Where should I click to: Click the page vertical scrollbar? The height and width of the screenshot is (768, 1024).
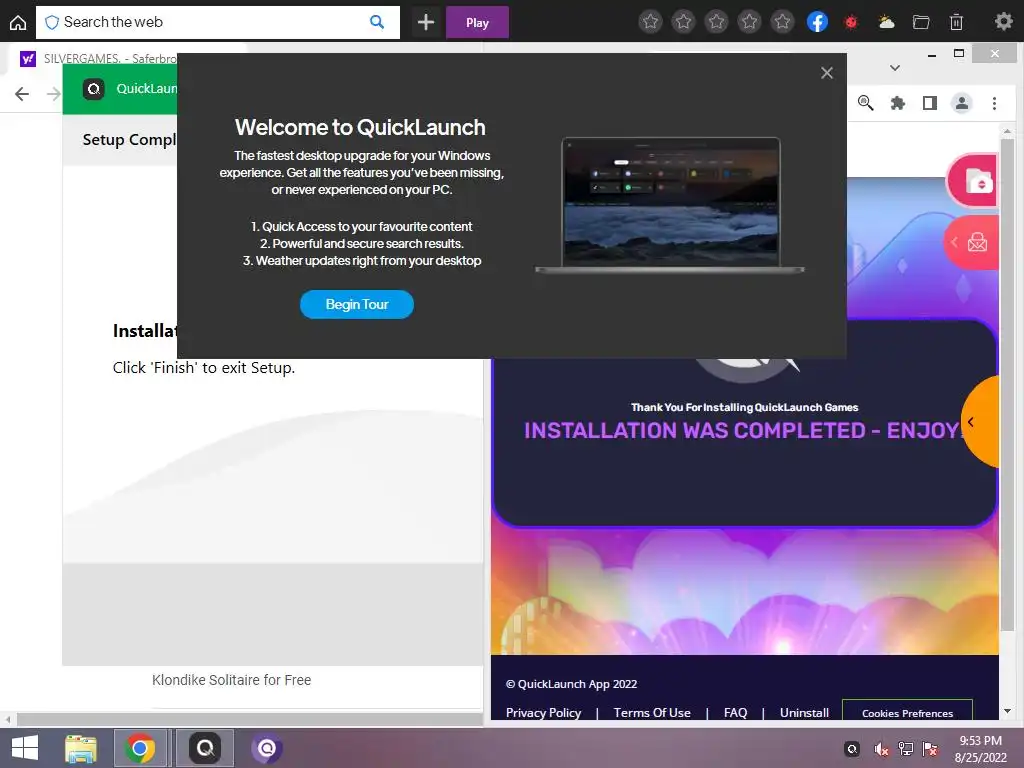point(1008,385)
